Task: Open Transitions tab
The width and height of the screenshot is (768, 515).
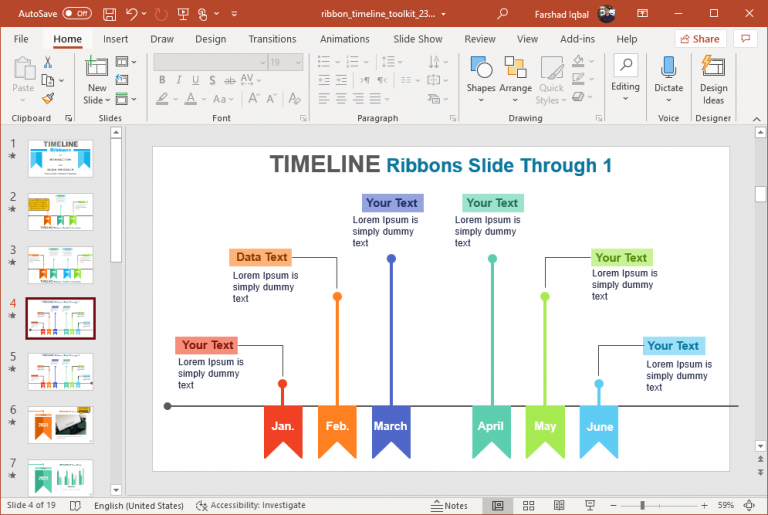Action: click(x=272, y=39)
